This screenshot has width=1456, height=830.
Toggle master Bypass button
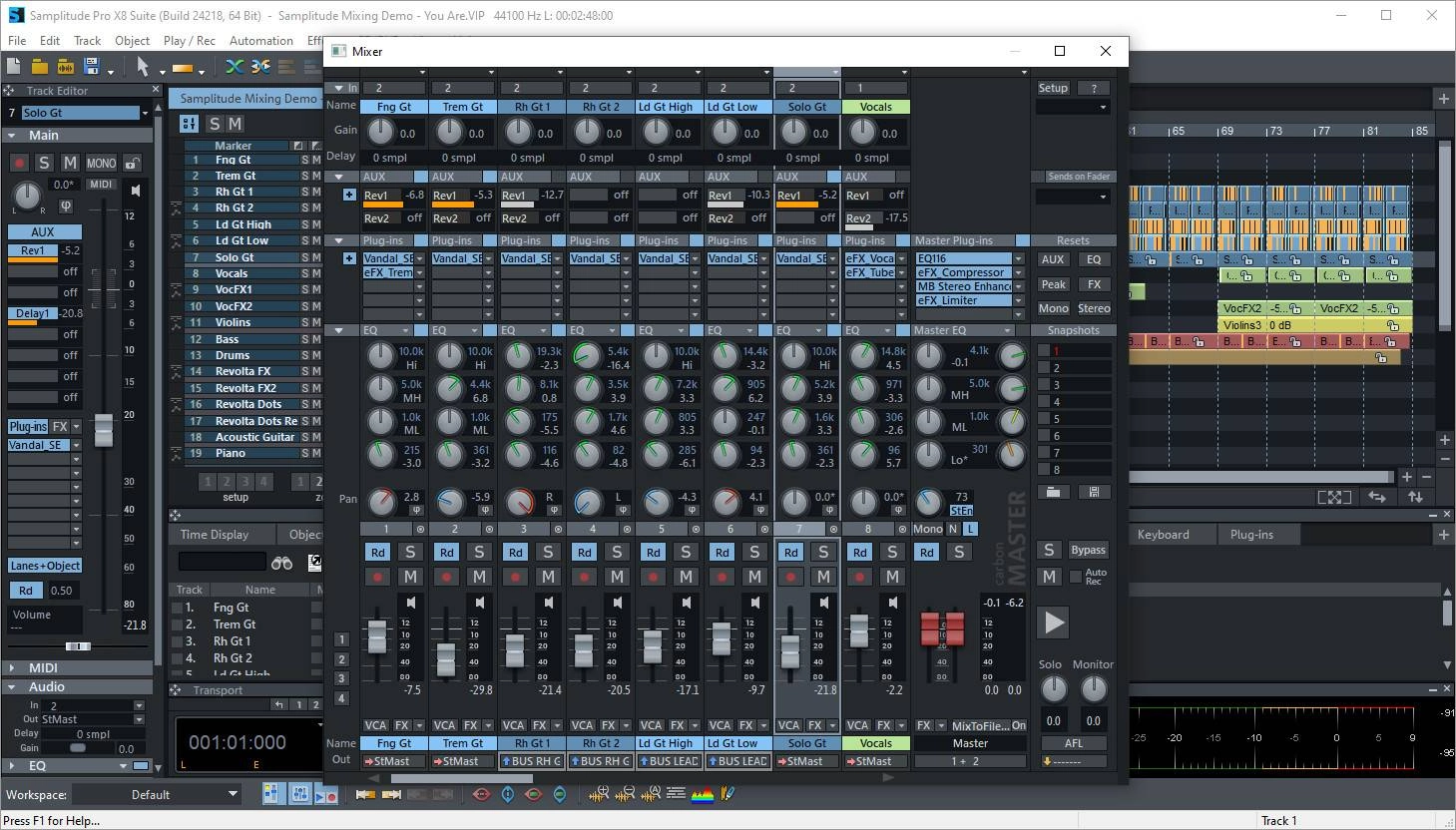[1088, 550]
